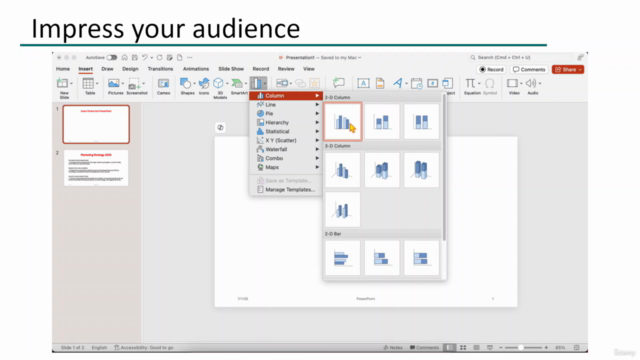This screenshot has width=640, height=360.
Task: Click Accessibility: Good to go status
Action: [144, 348]
